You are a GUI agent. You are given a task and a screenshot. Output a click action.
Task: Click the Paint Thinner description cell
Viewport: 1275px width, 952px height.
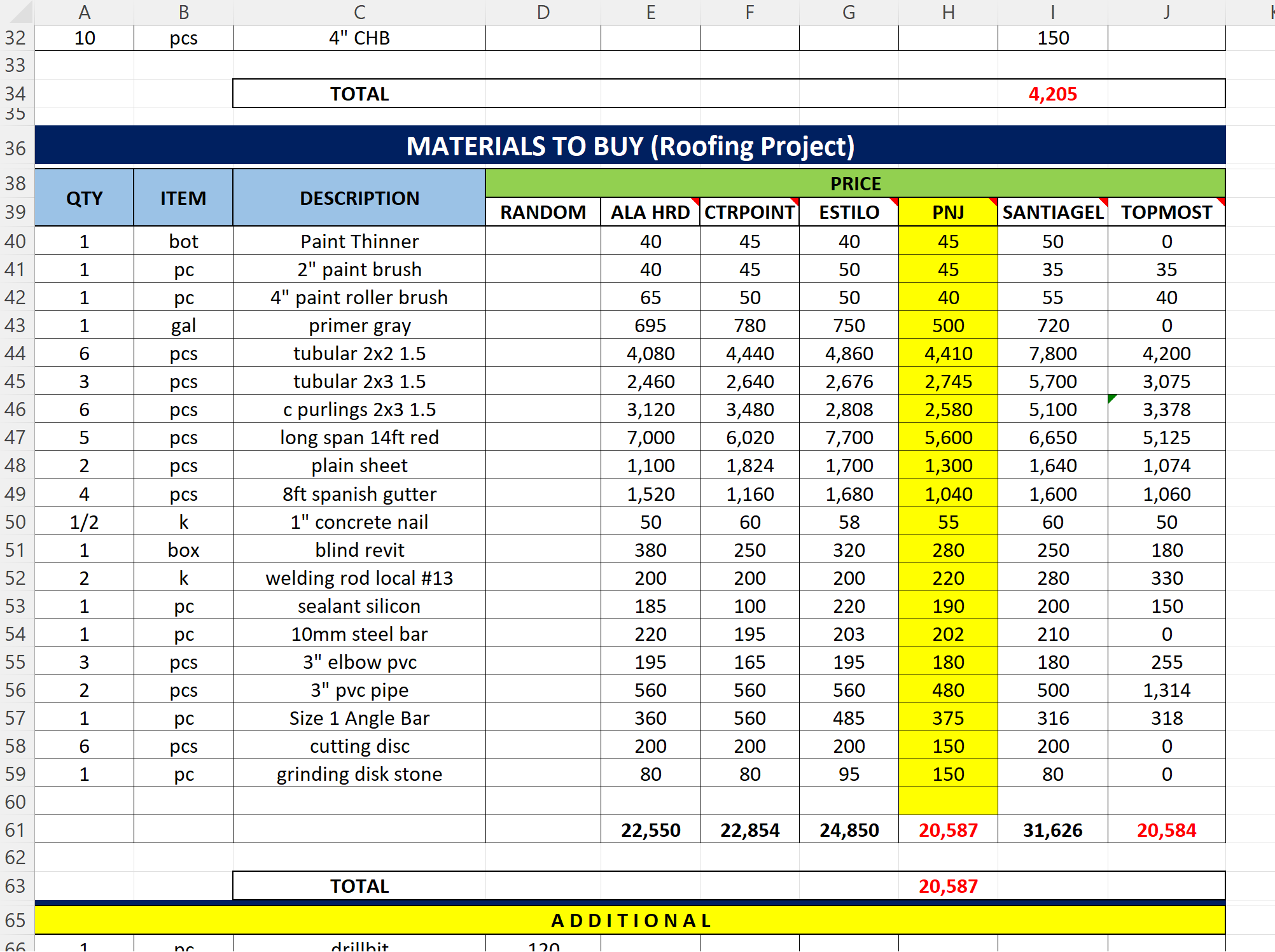(359, 241)
